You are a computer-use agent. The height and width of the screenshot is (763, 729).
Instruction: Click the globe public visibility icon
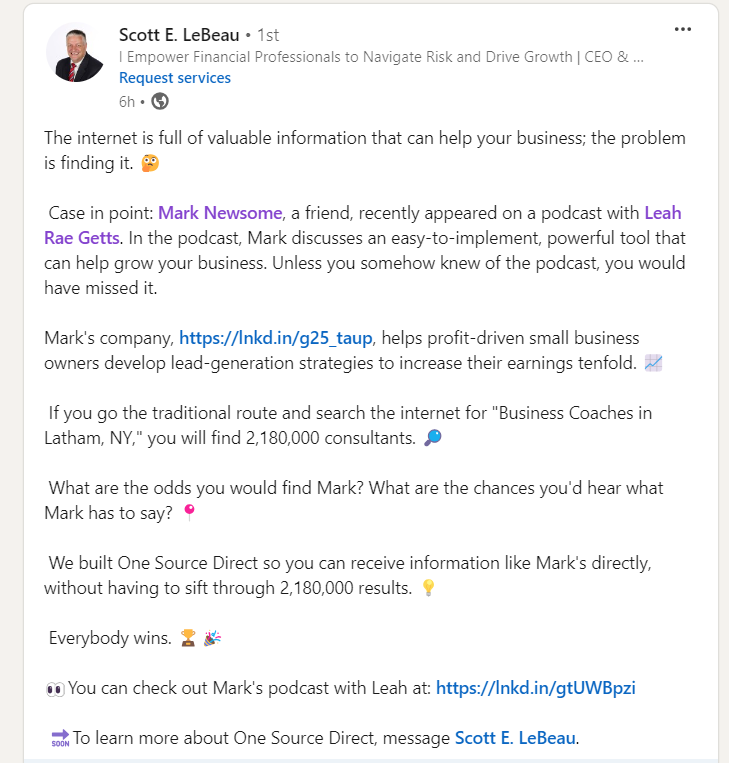pos(160,101)
